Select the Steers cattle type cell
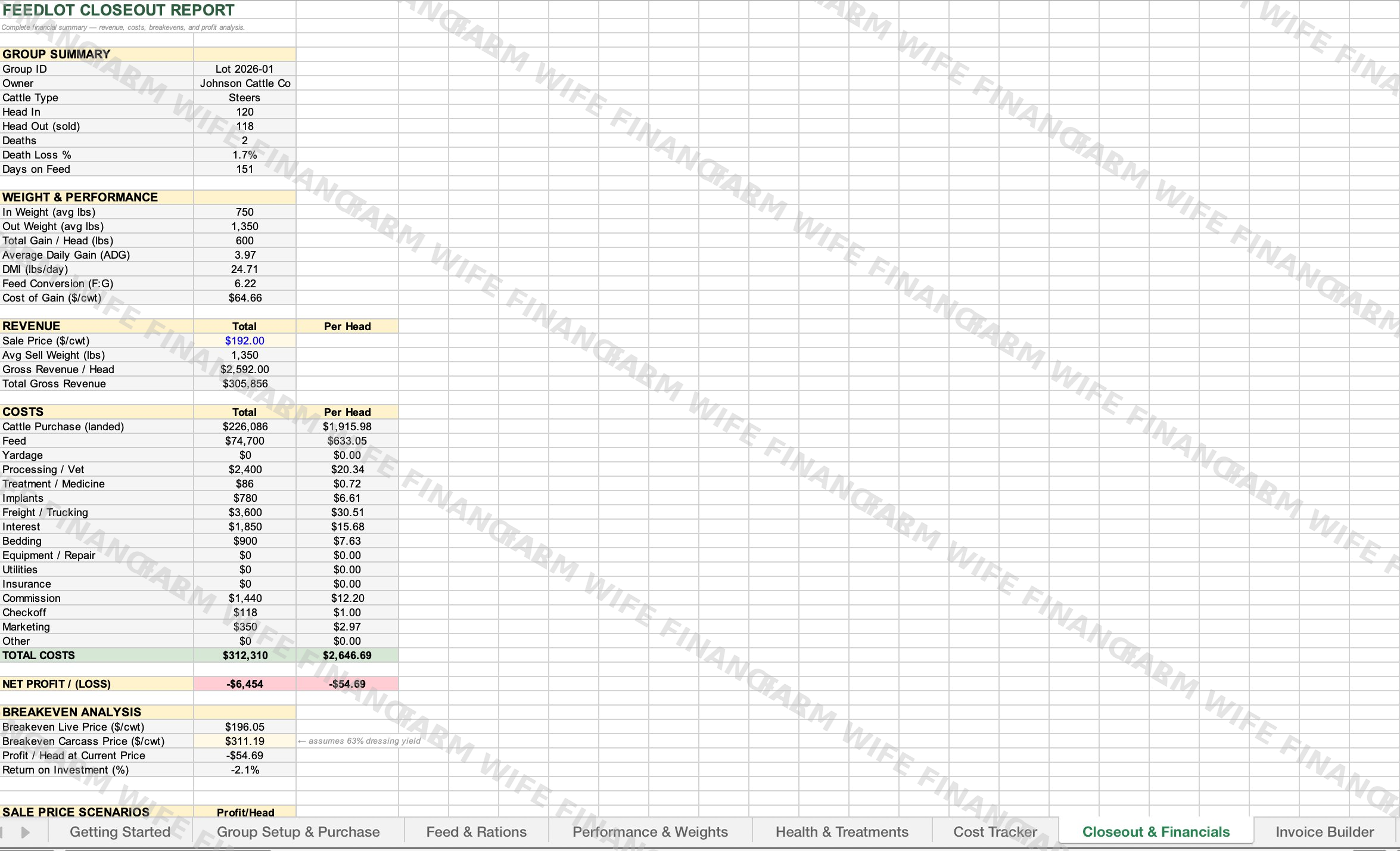 click(x=244, y=98)
